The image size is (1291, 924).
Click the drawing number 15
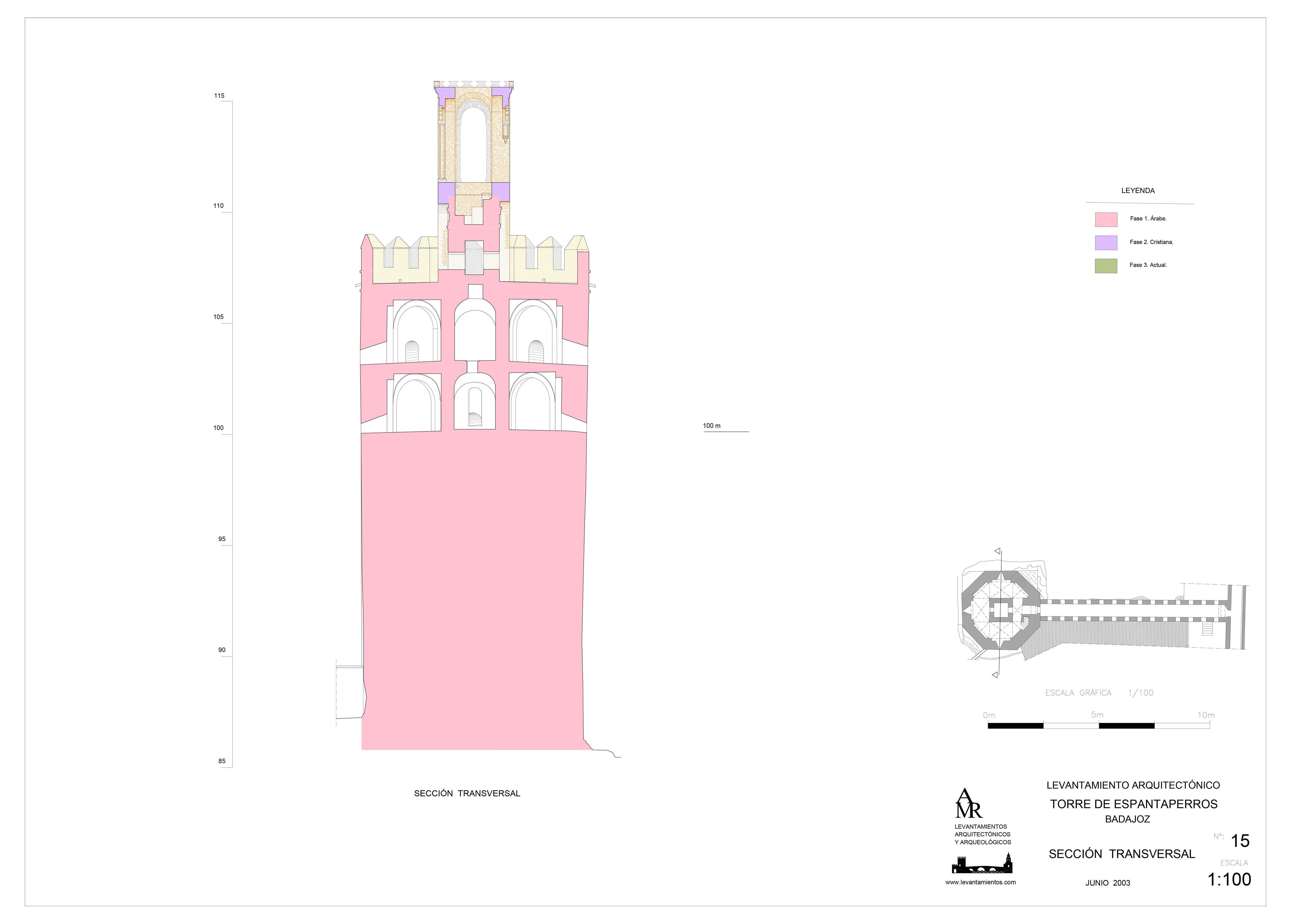pos(1240,840)
